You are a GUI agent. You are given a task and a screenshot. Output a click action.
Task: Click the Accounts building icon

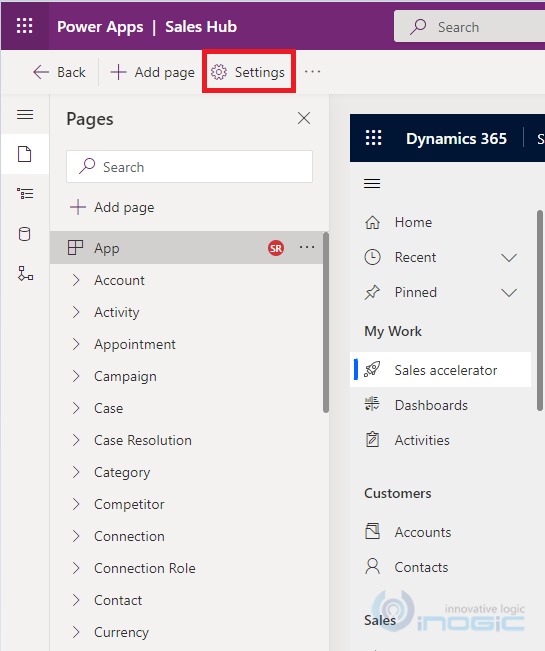coord(372,531)
